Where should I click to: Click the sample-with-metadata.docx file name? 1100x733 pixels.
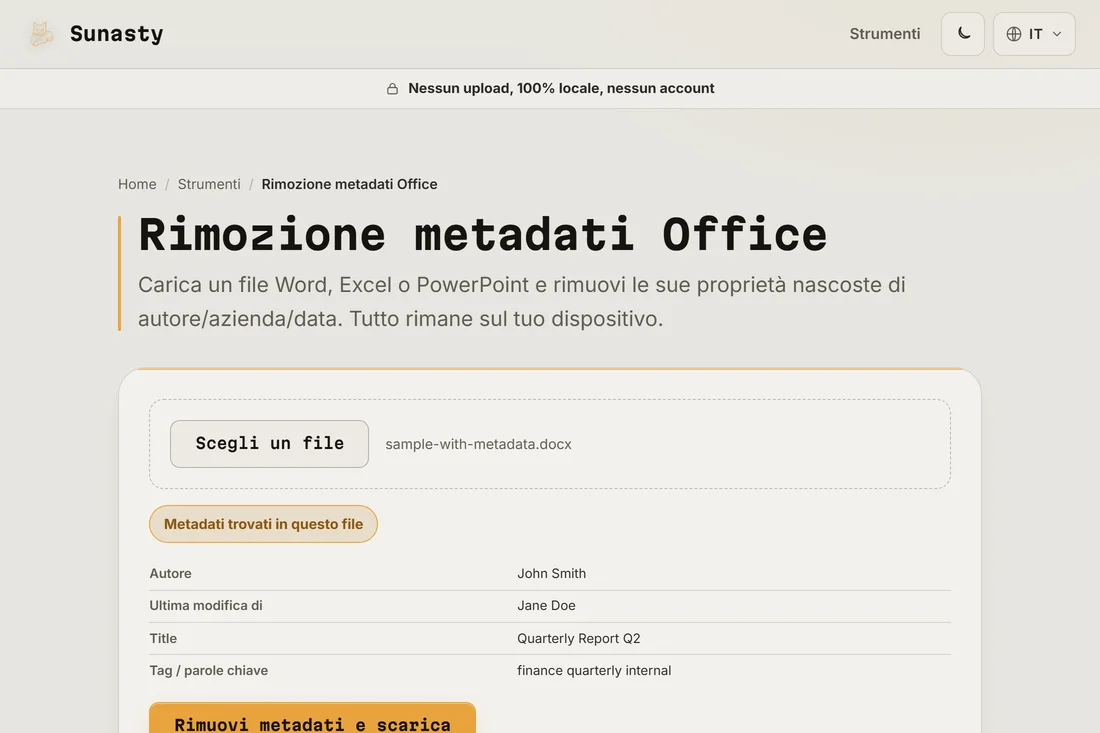[478, 444]
